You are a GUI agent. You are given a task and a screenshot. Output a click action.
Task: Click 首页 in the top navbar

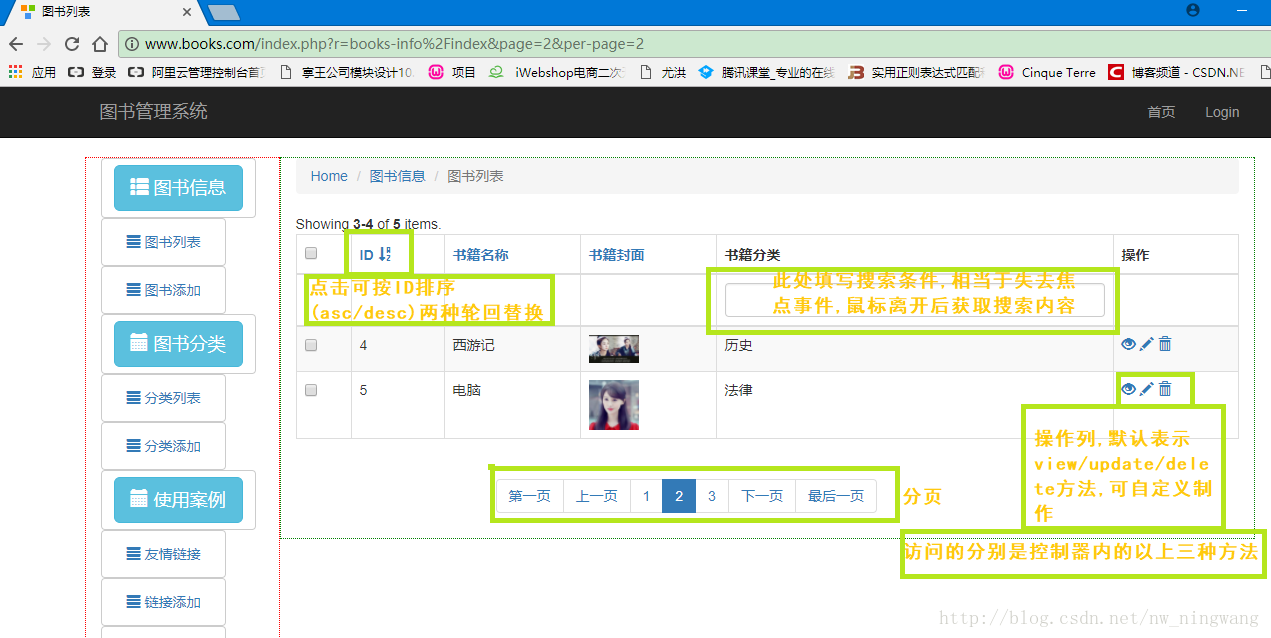[1161, 112]
